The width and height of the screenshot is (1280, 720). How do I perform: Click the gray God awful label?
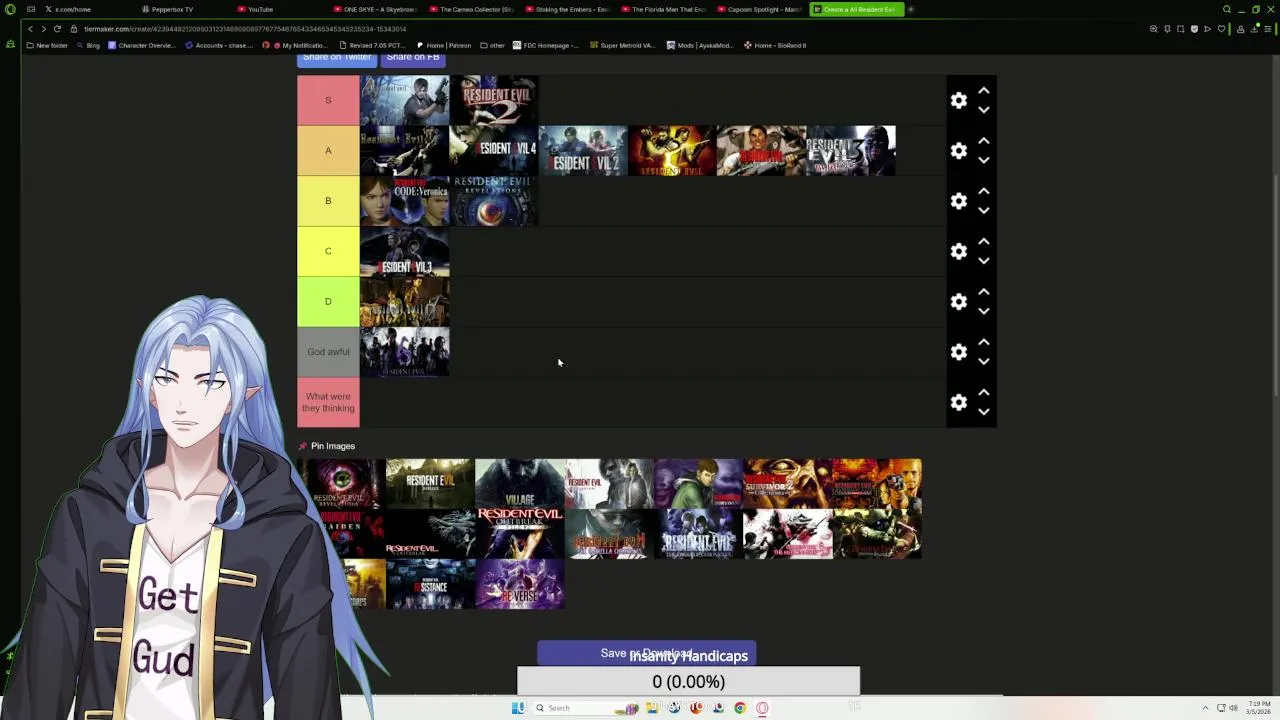coord(328,352)
